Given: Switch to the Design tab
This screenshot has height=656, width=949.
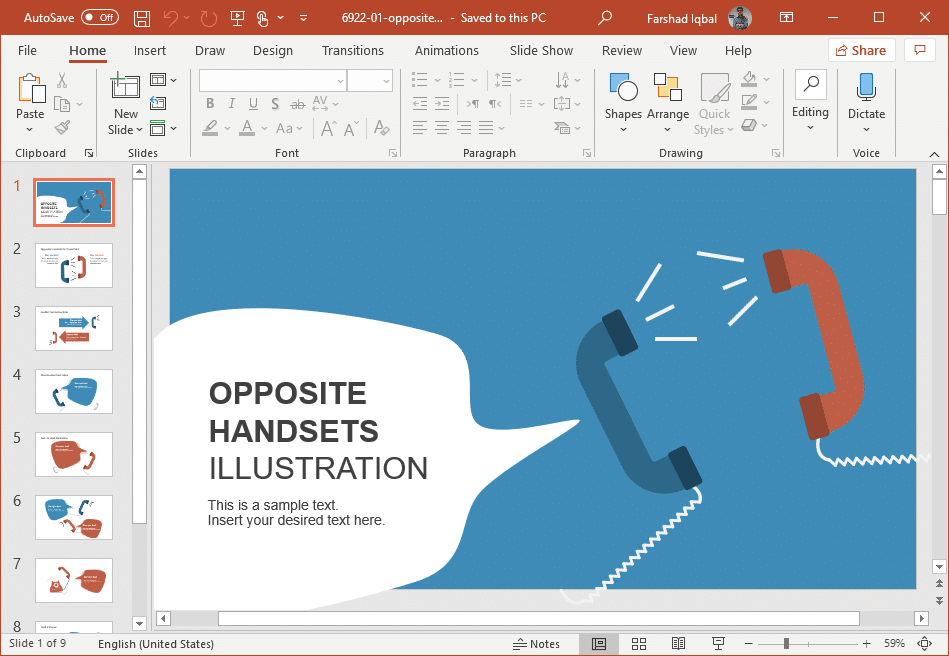Looking at the screenshot, I should point(272,50).
